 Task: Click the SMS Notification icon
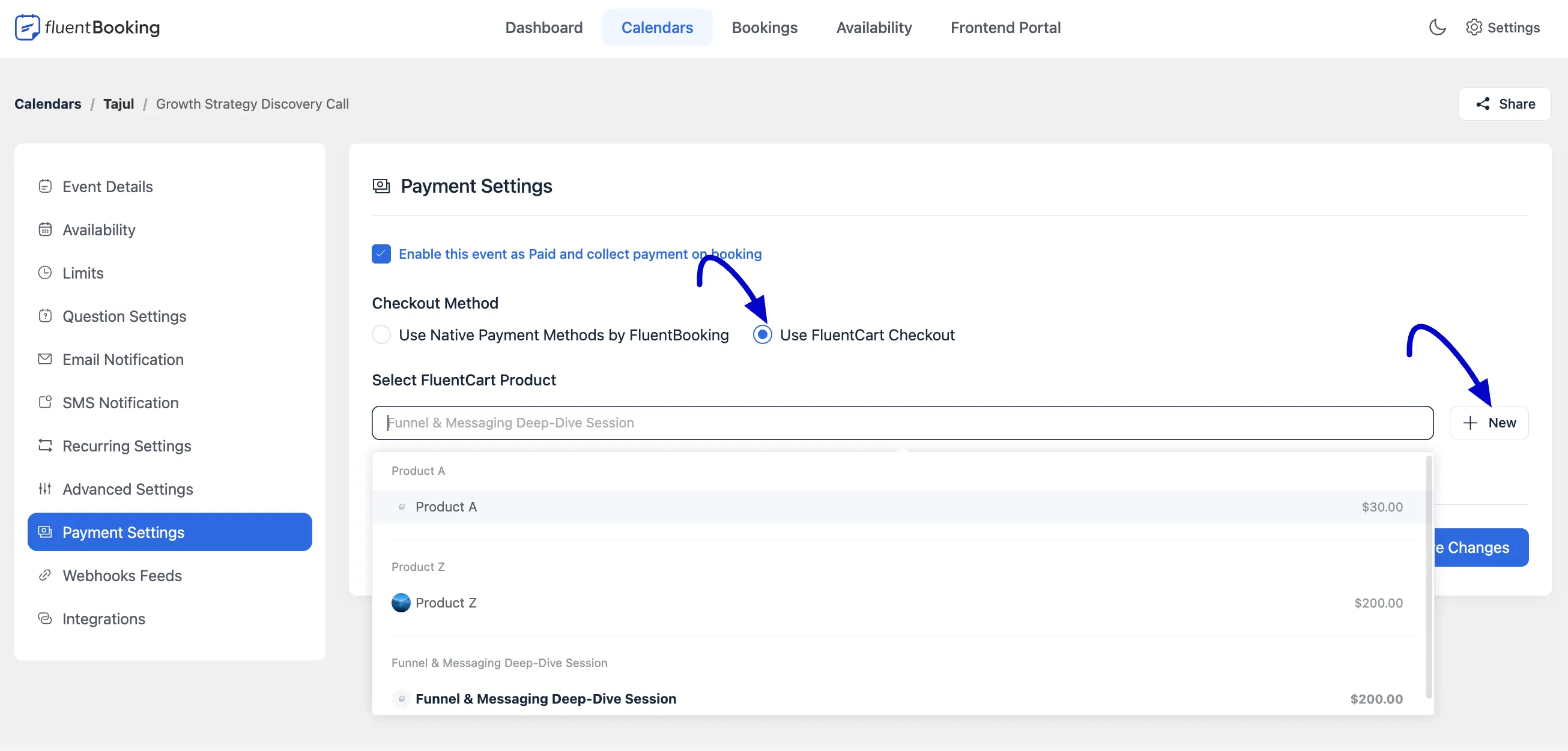45,402
